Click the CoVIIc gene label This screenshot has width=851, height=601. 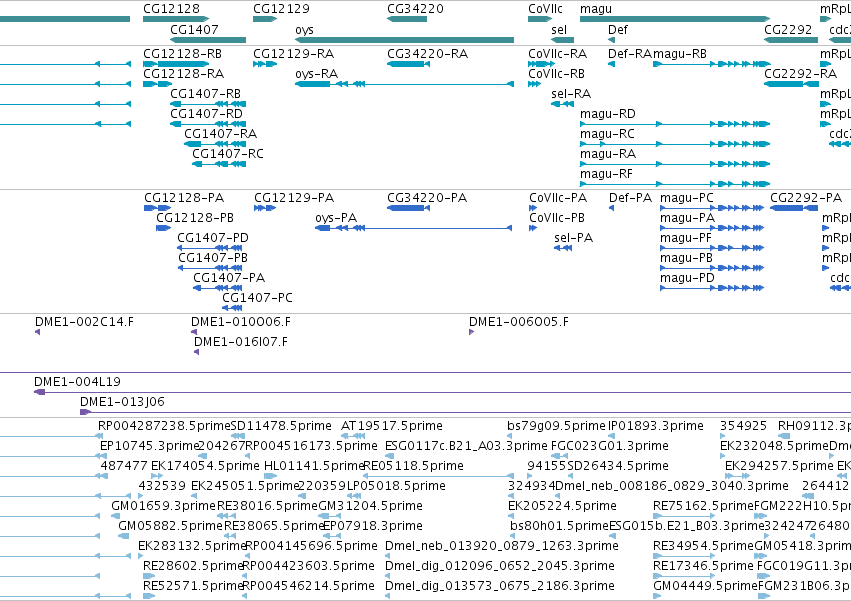(545, 9)
